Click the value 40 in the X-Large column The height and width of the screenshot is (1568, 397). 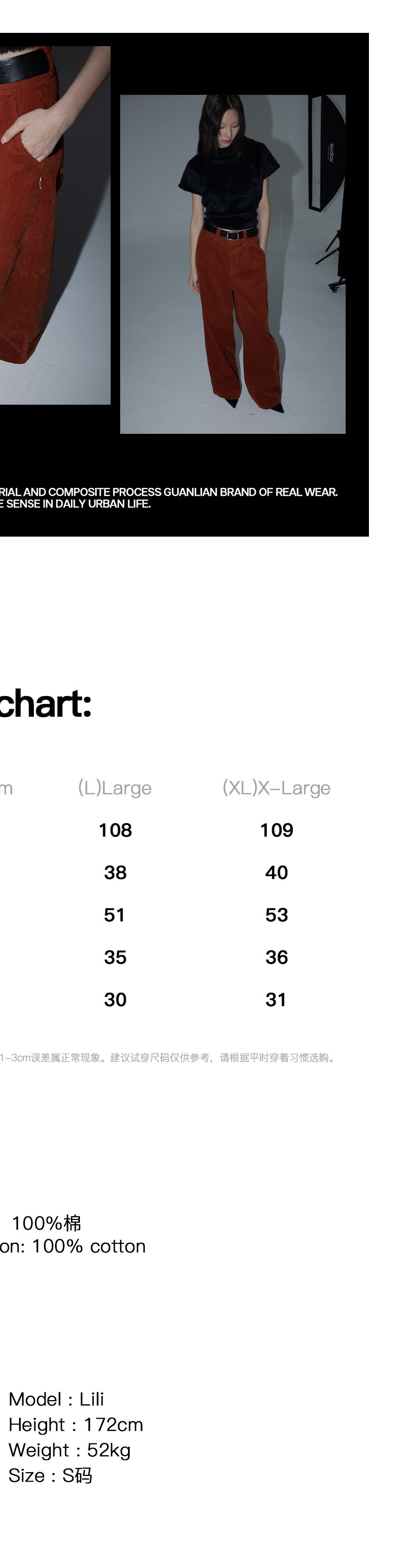[277, 873]
